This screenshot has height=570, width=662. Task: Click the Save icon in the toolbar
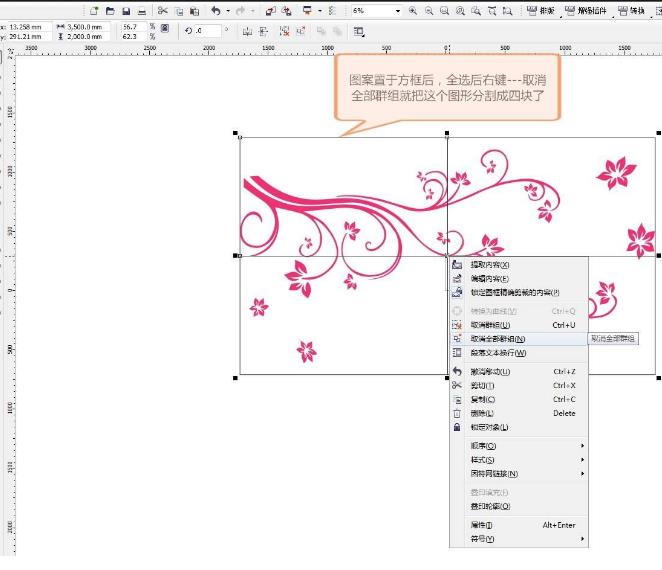click(x=127, y=11)
